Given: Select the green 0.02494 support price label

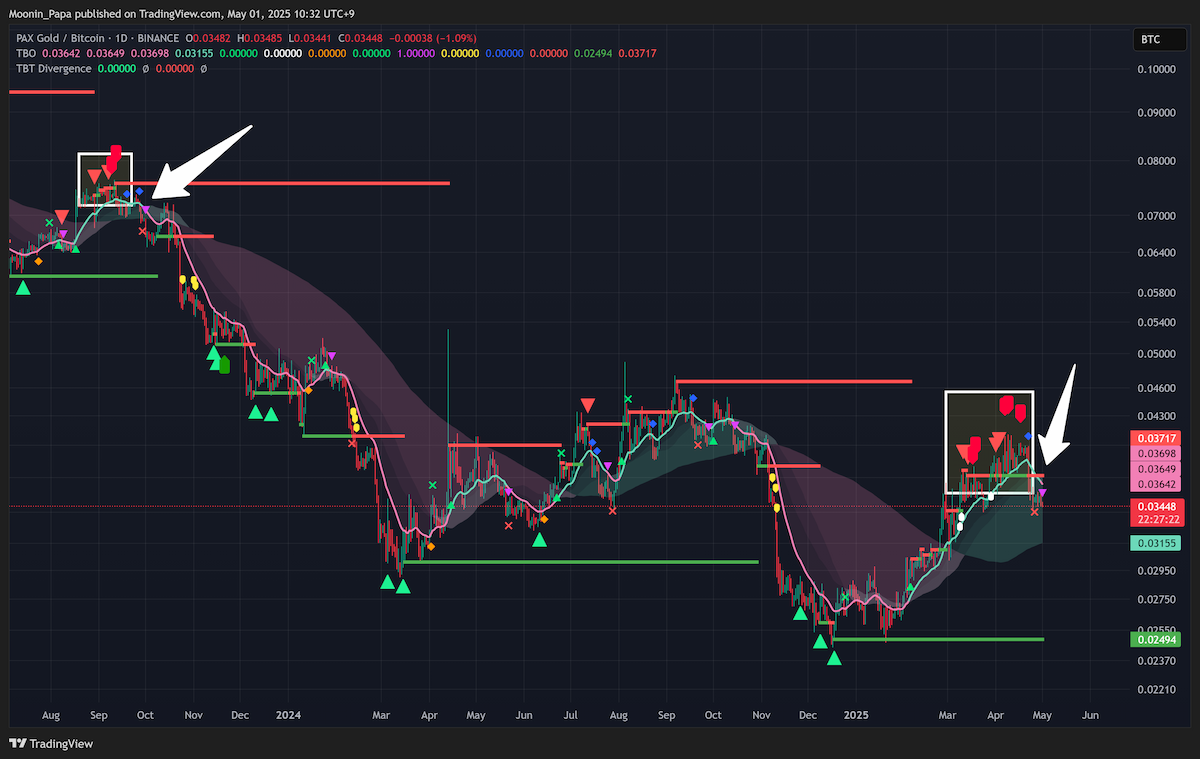Looking at the screenshot, I should click(x=1155, y=639).
